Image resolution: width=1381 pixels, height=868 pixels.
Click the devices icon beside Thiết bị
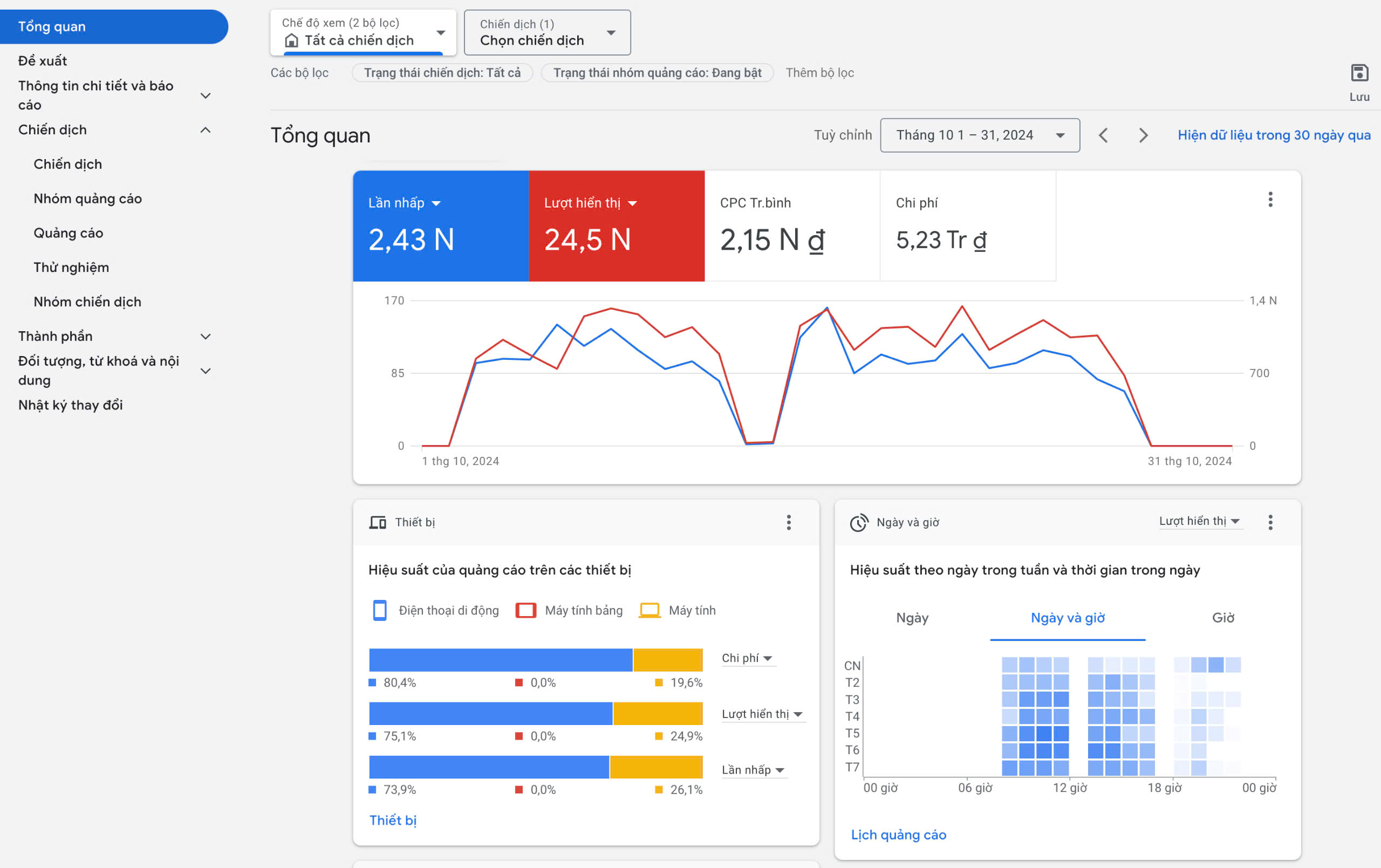(378, 522)
